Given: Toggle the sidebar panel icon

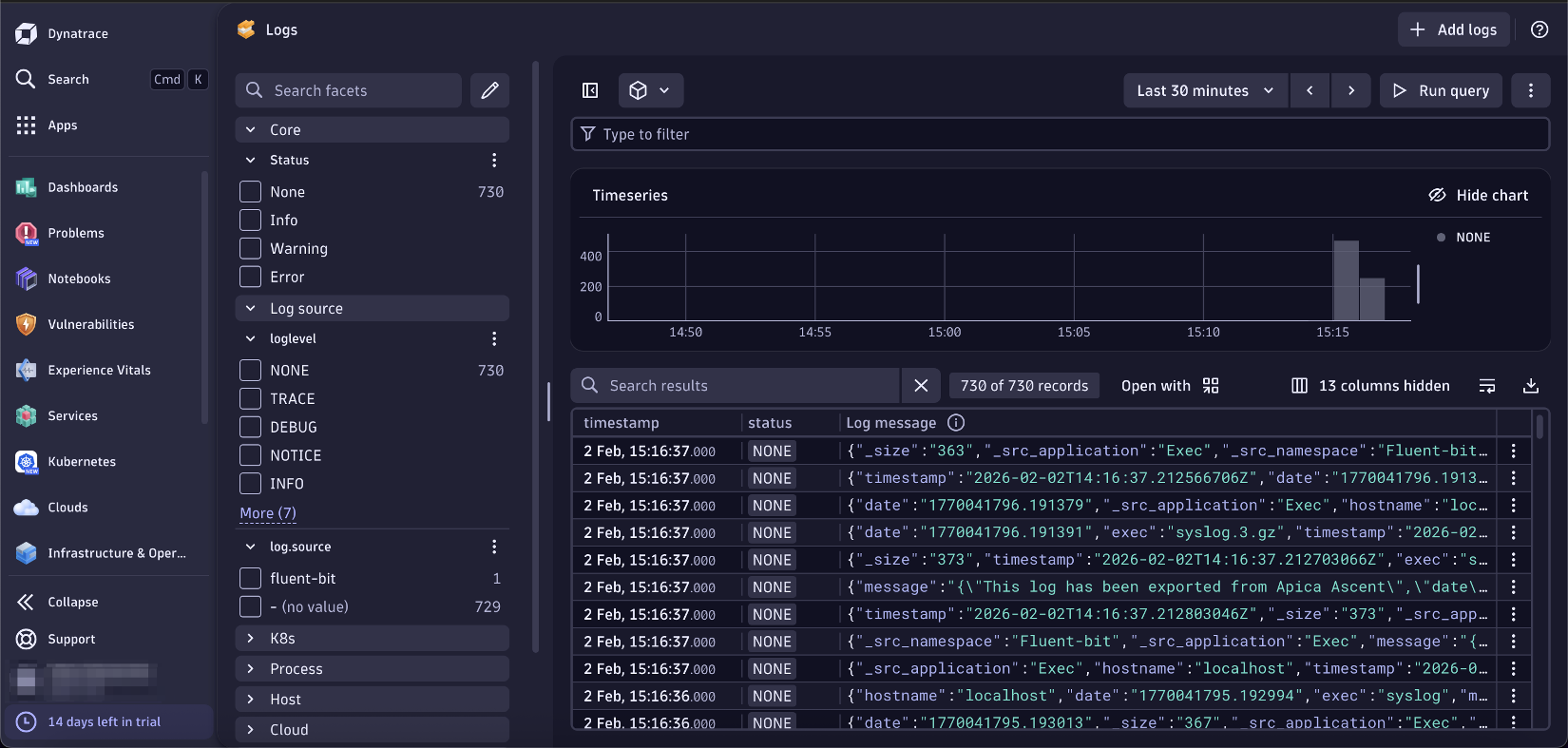Looking at the screenshot, I should [590, 90].
